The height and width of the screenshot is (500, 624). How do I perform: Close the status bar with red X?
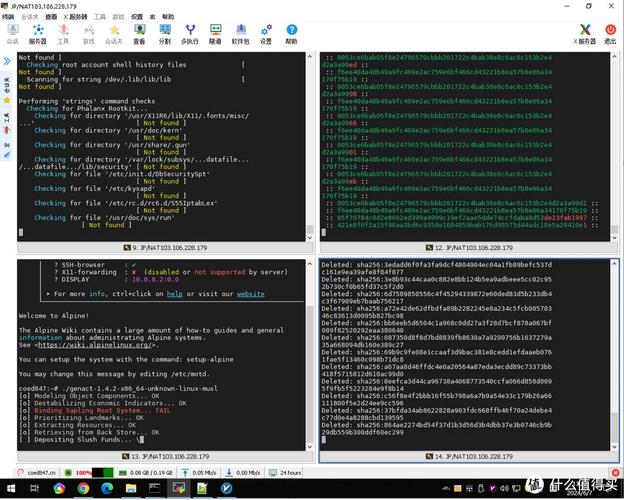click(x=616, y=473)
